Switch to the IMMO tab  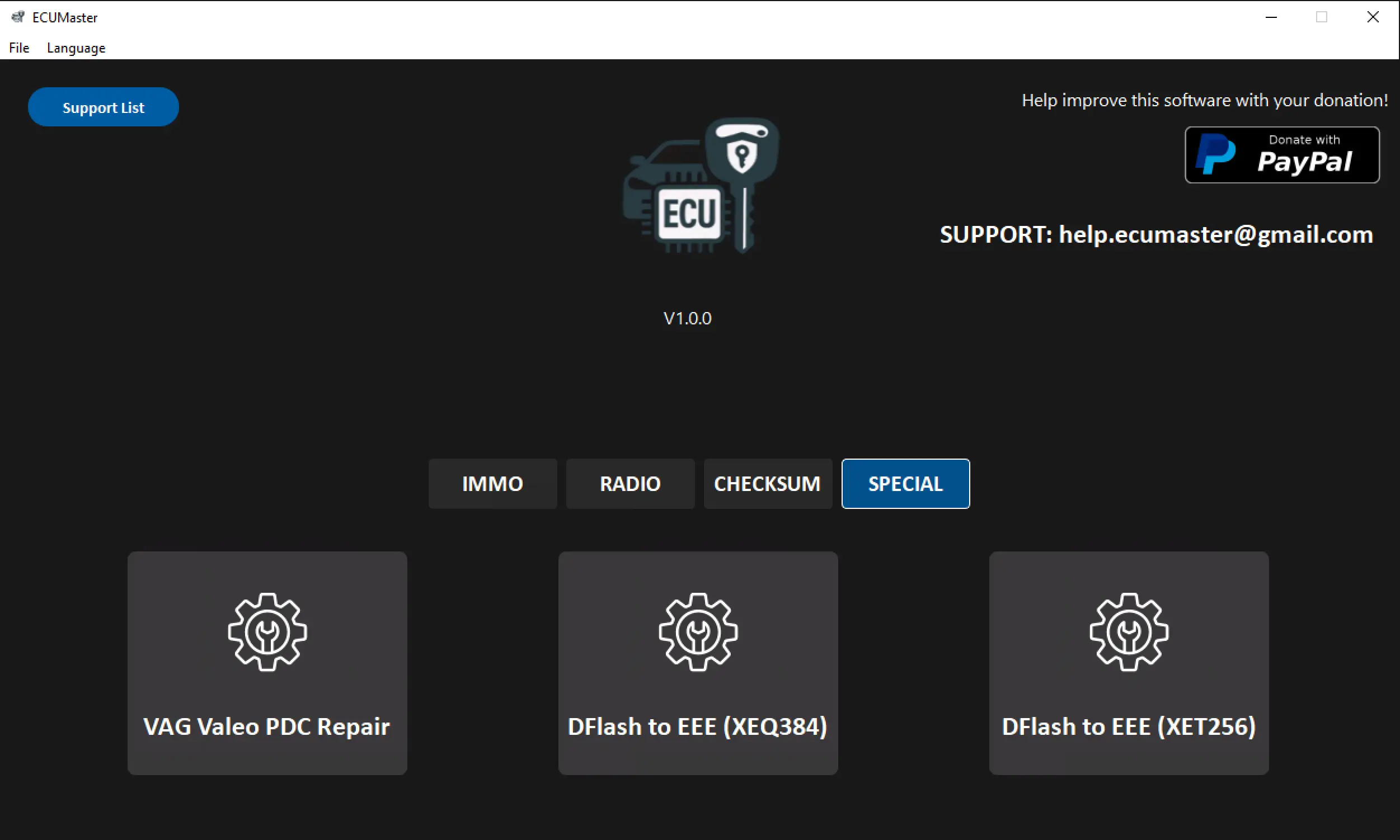pos(492,483)
